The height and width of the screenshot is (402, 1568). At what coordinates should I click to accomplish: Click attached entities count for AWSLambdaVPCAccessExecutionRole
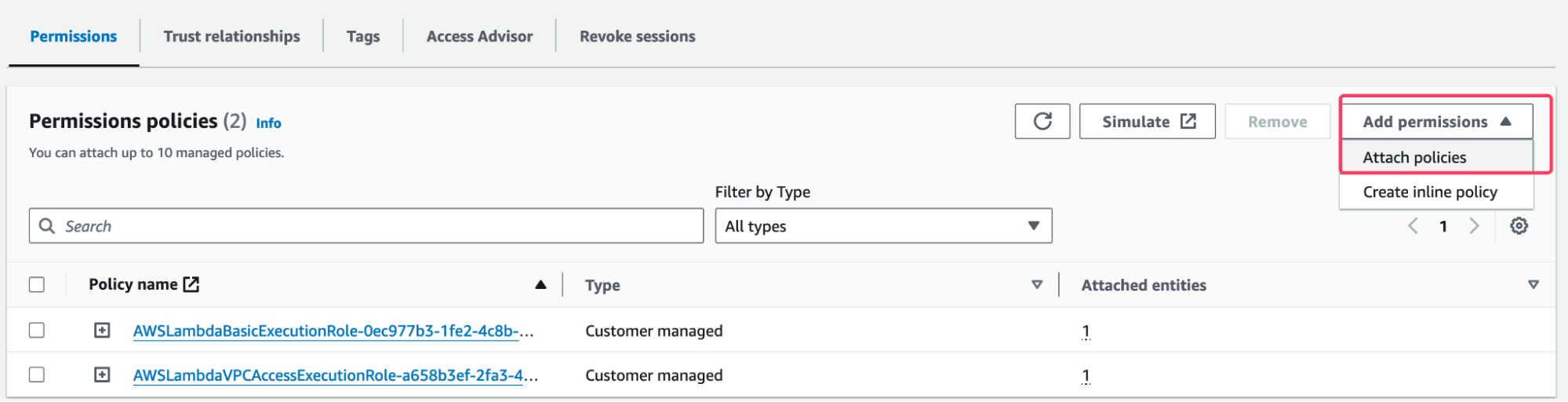(1086, 376)
